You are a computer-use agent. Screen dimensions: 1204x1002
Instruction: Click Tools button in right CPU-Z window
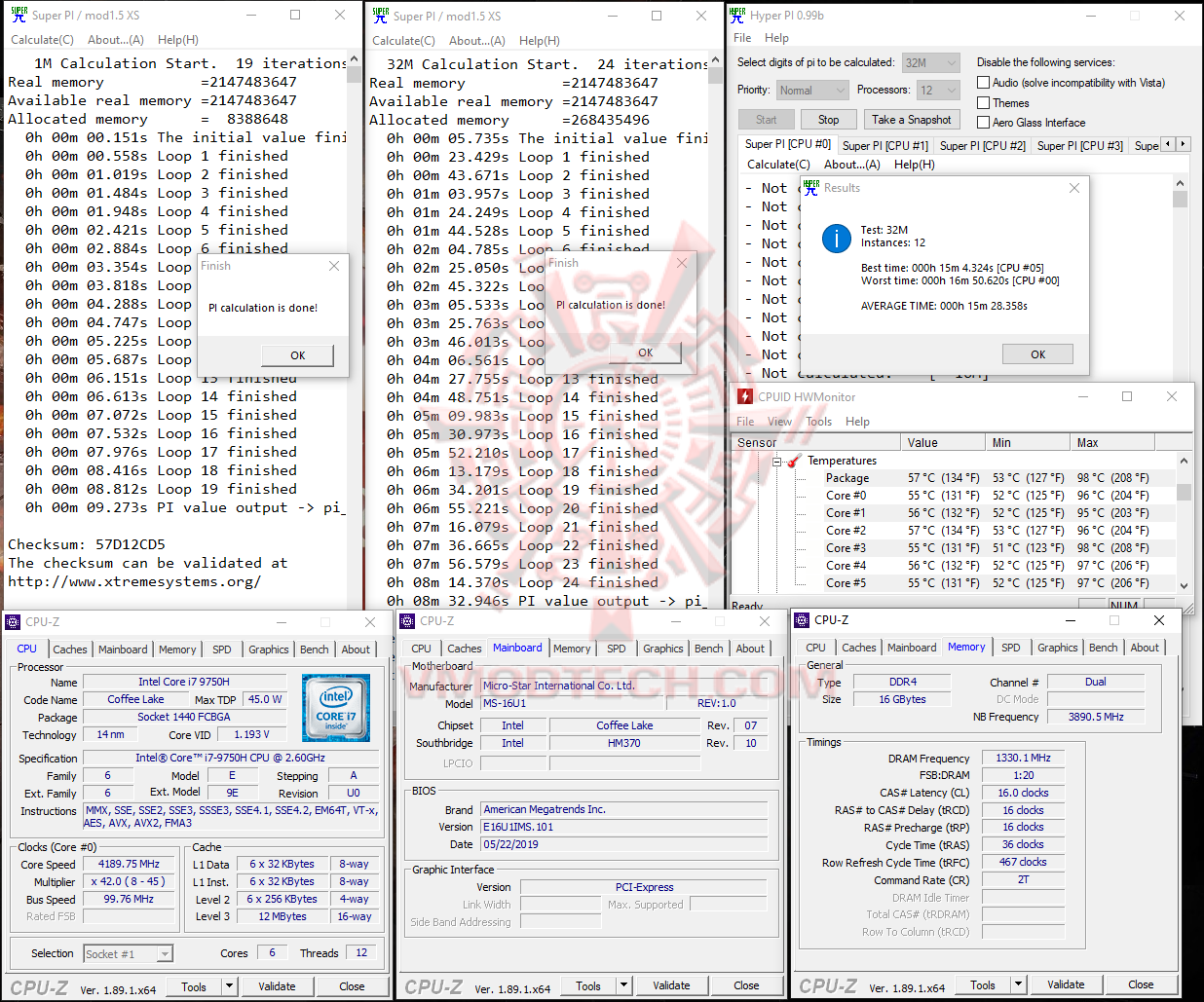pos(983,985)
